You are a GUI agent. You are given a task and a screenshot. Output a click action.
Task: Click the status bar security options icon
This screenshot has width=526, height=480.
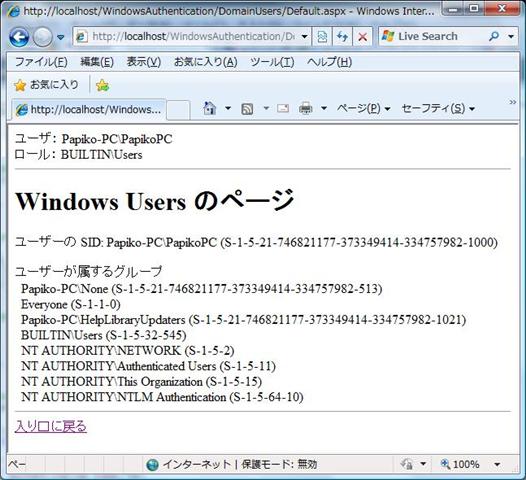click(x=407, y=464)
